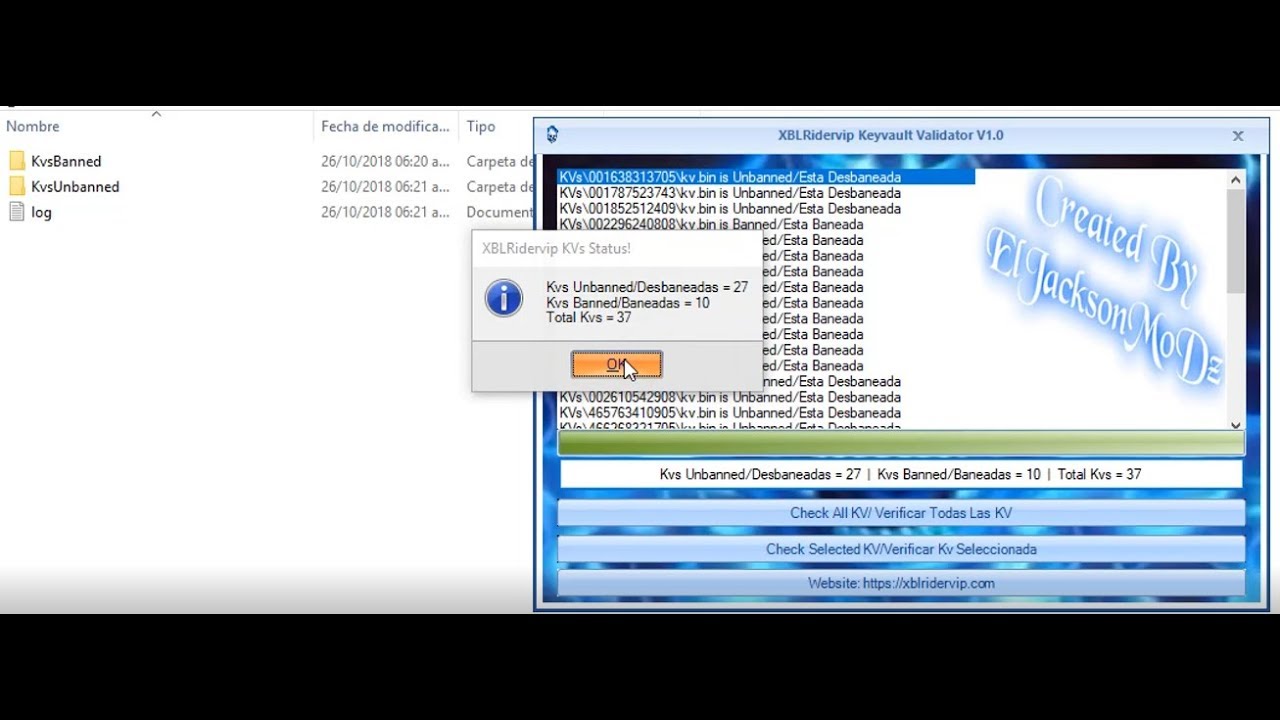Click the KvsUnbanned type 'Carpeta de' cell
This screenshot has height=720, width=1280.
500,187
